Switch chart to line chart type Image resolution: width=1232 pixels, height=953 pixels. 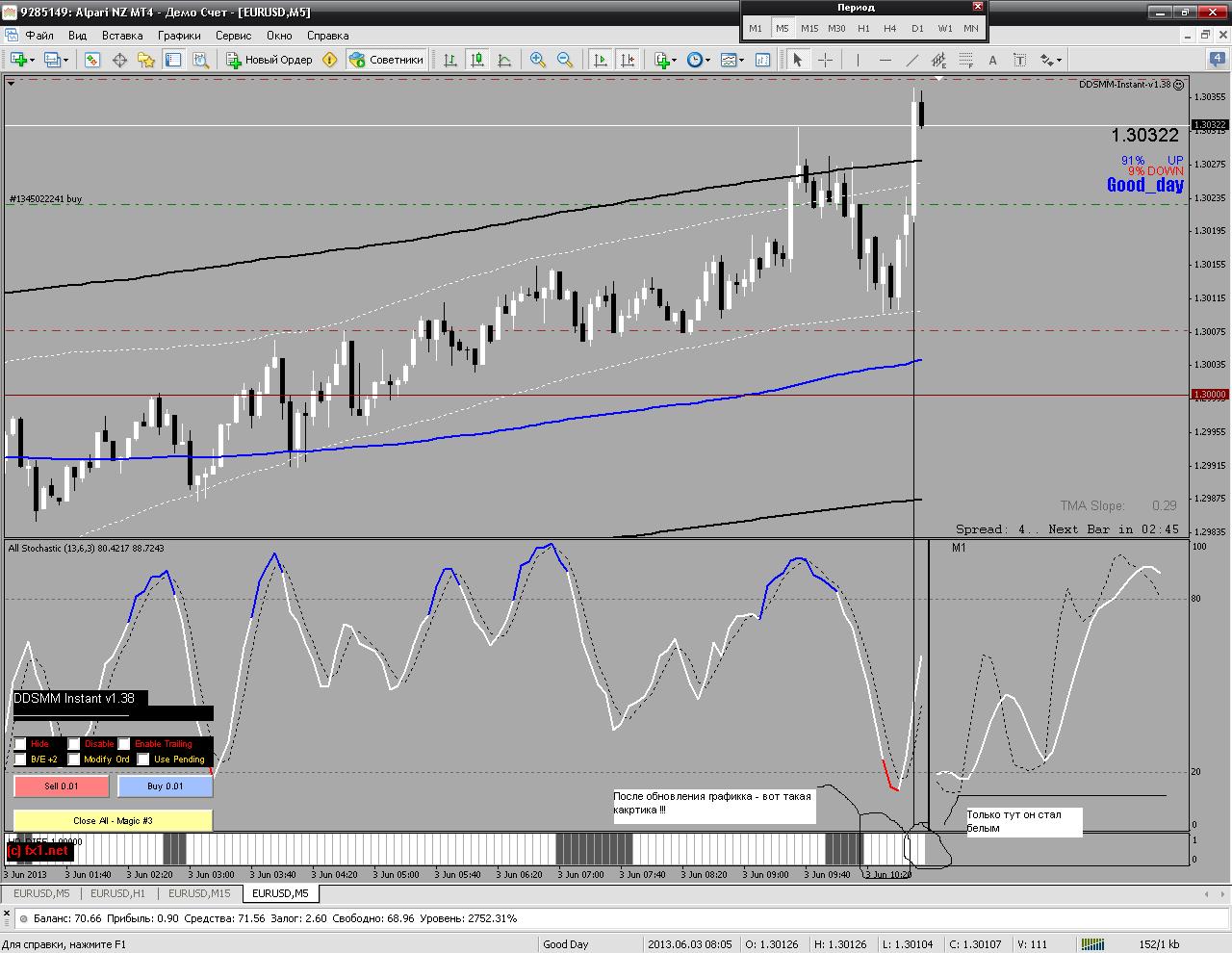pos(504,60)
